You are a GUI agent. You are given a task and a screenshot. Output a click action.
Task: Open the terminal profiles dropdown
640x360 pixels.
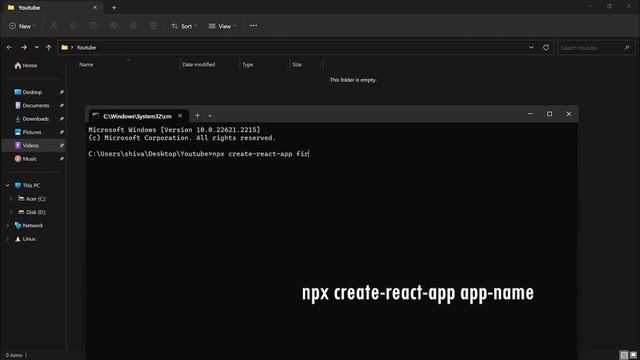coord(210,116)
